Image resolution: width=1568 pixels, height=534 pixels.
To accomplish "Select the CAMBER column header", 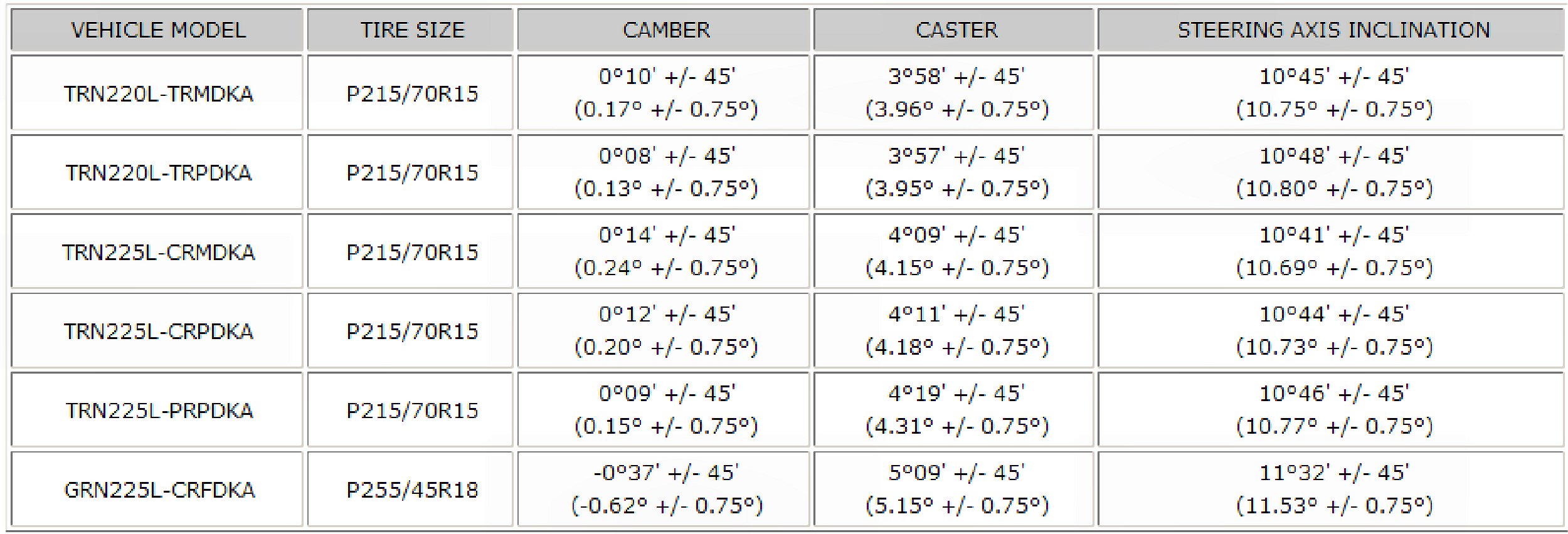I will (x=665, y=29).
